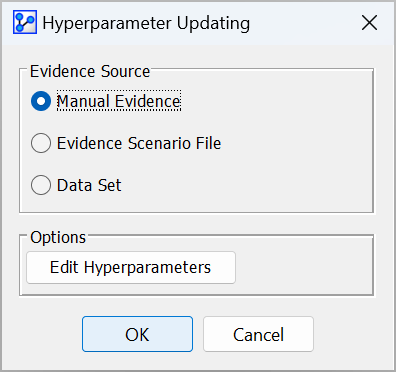This screenshot has width=396, height=372.
Task: Keep manual evidence as the evidence source
Action: click(x=41, y=101)
